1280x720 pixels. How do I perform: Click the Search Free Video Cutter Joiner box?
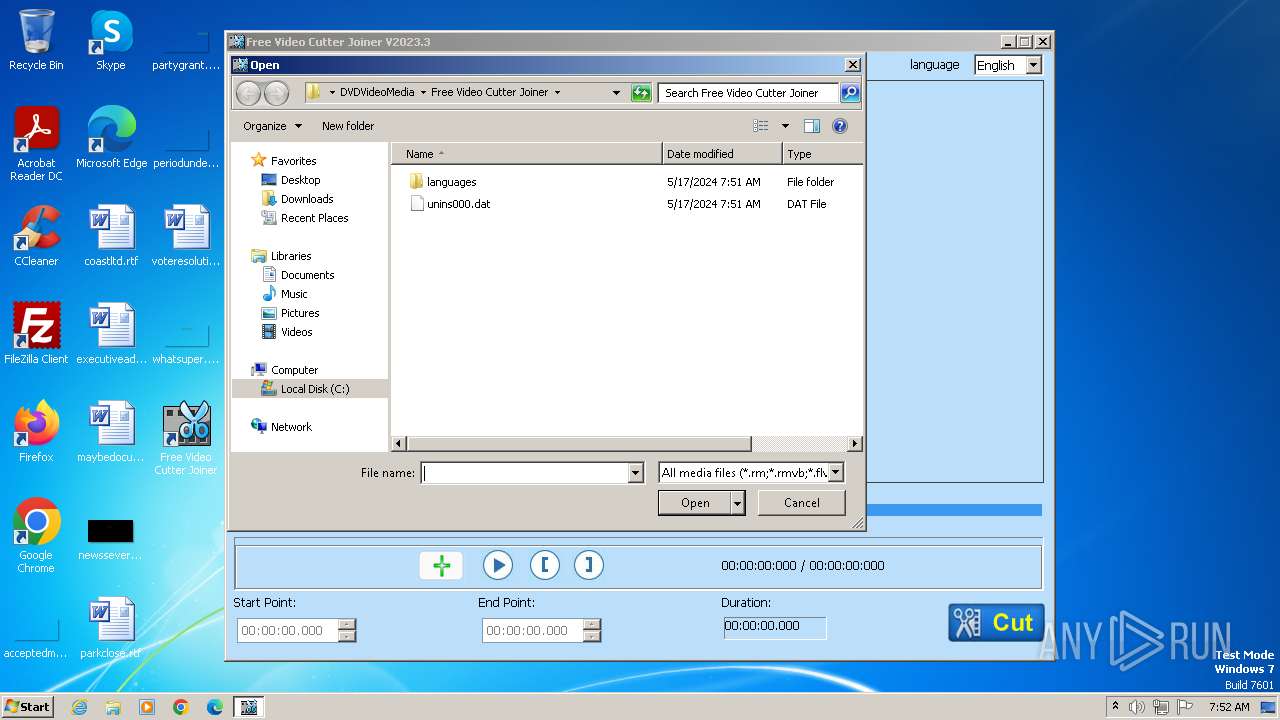pyautogui.click(x=748, y=93)
